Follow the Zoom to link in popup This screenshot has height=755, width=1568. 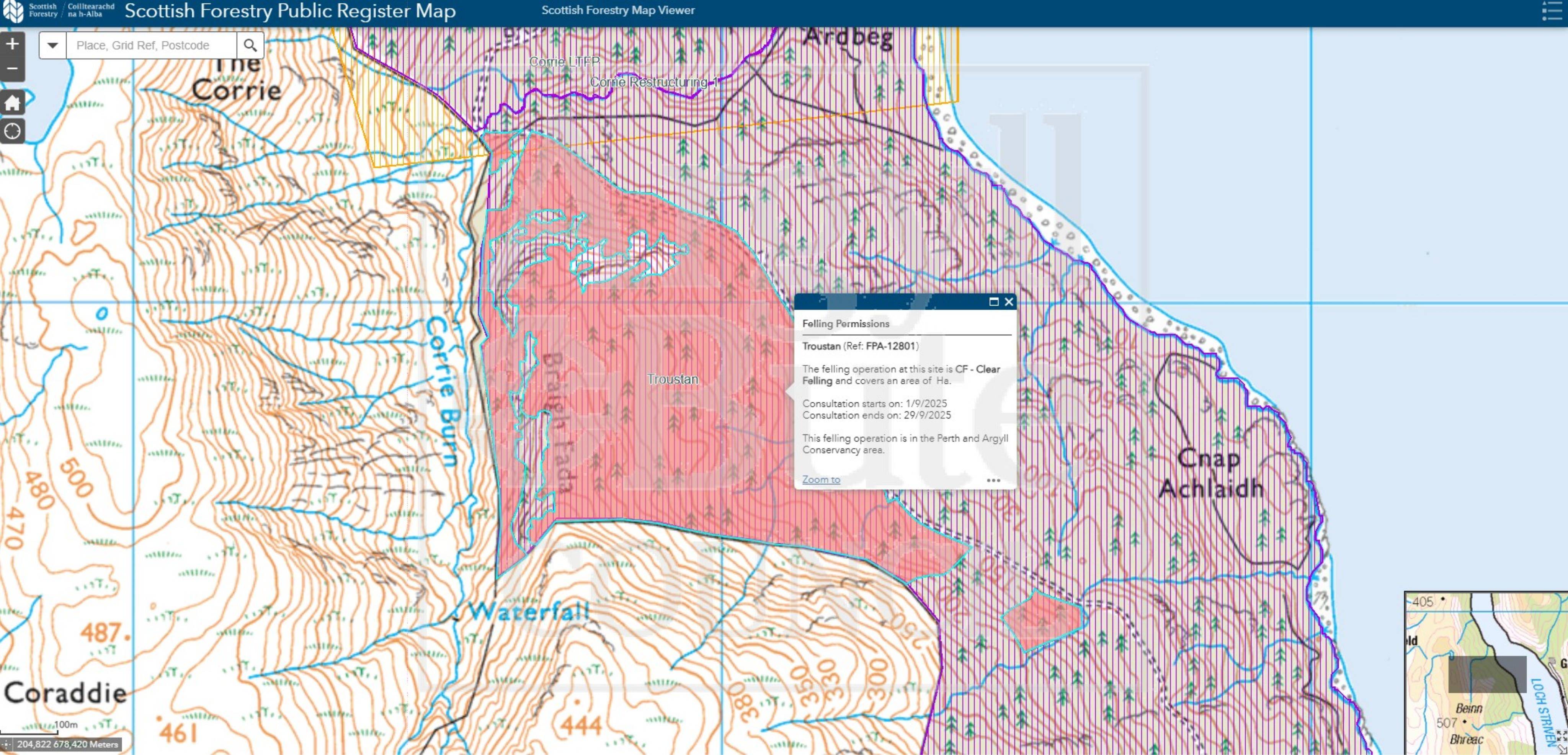pyautogui.click(x=820, y=479)
